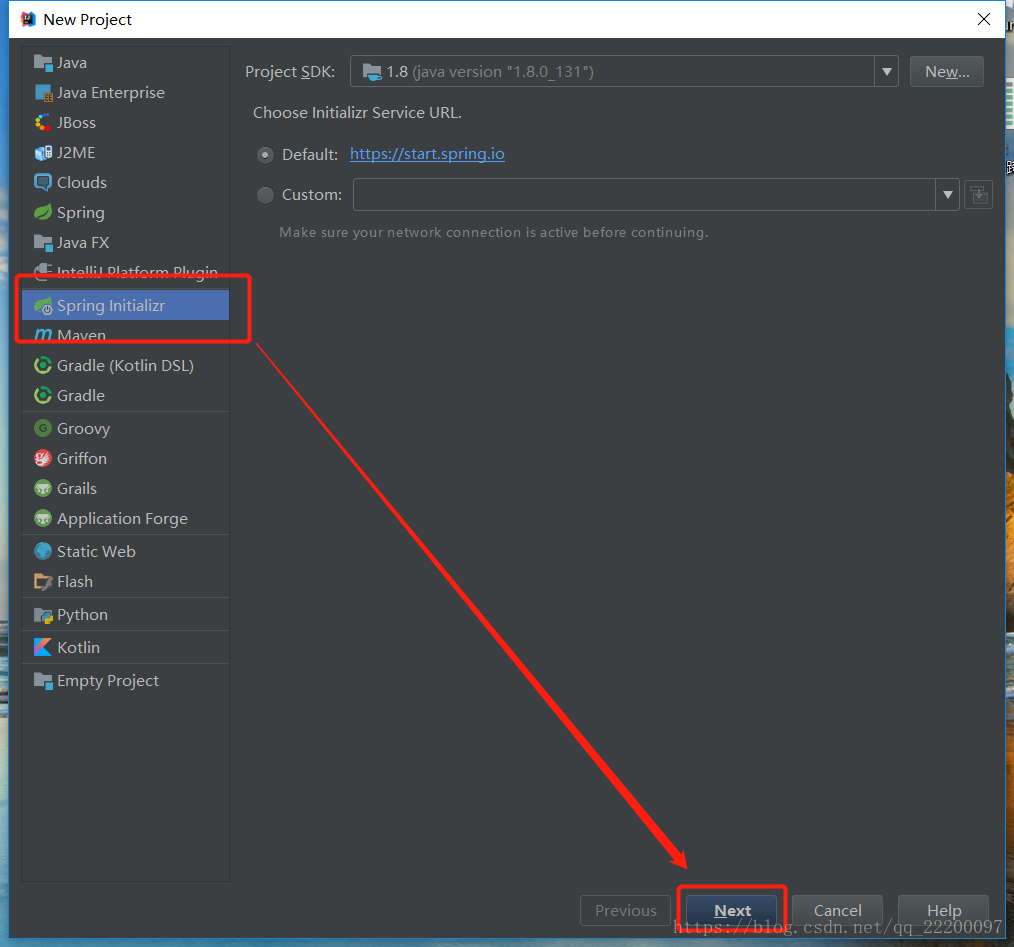Click the custom URL history icon button
1014x947 pixels.
coord(978,195)
